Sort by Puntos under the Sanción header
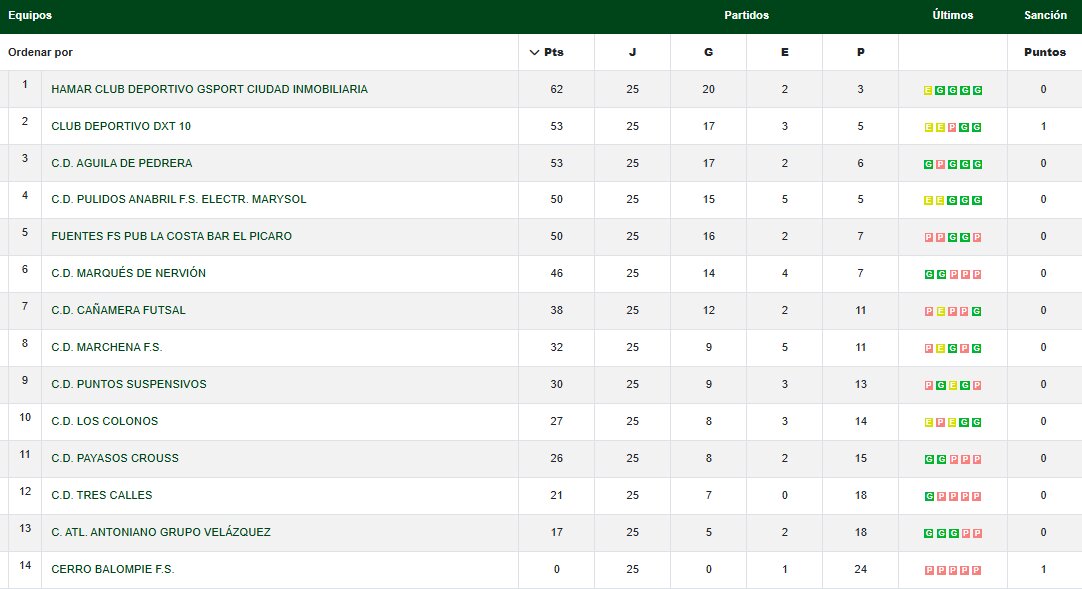1082x589 pixels. (x=1044, y=52)
